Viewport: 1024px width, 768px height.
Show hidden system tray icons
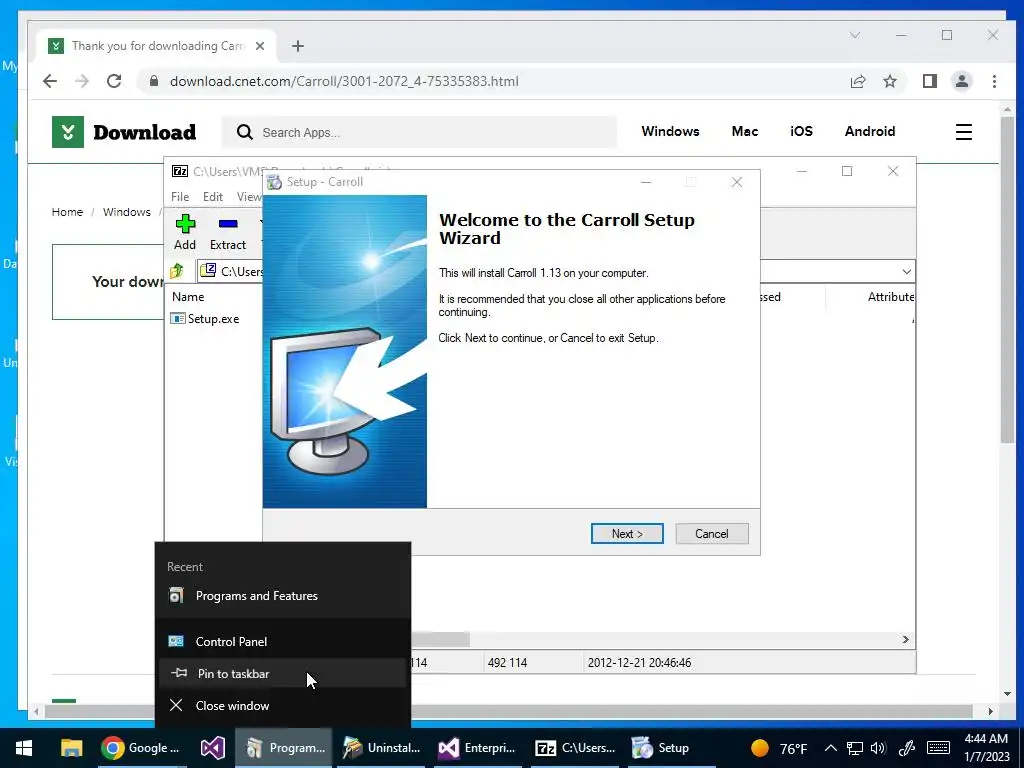pyautogui.click(x=830, y=748)
